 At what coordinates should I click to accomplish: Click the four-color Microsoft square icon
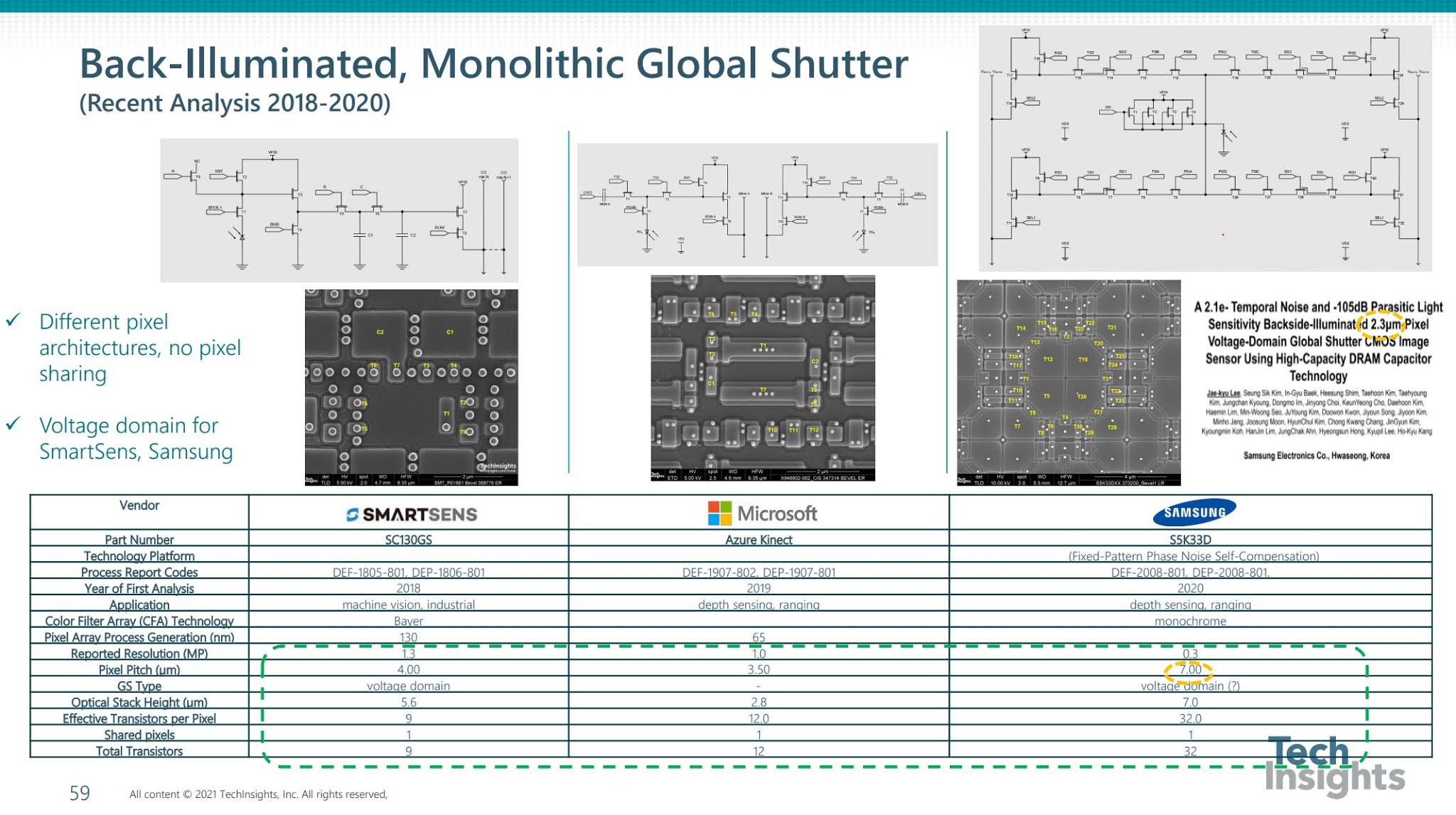(721, 513)
